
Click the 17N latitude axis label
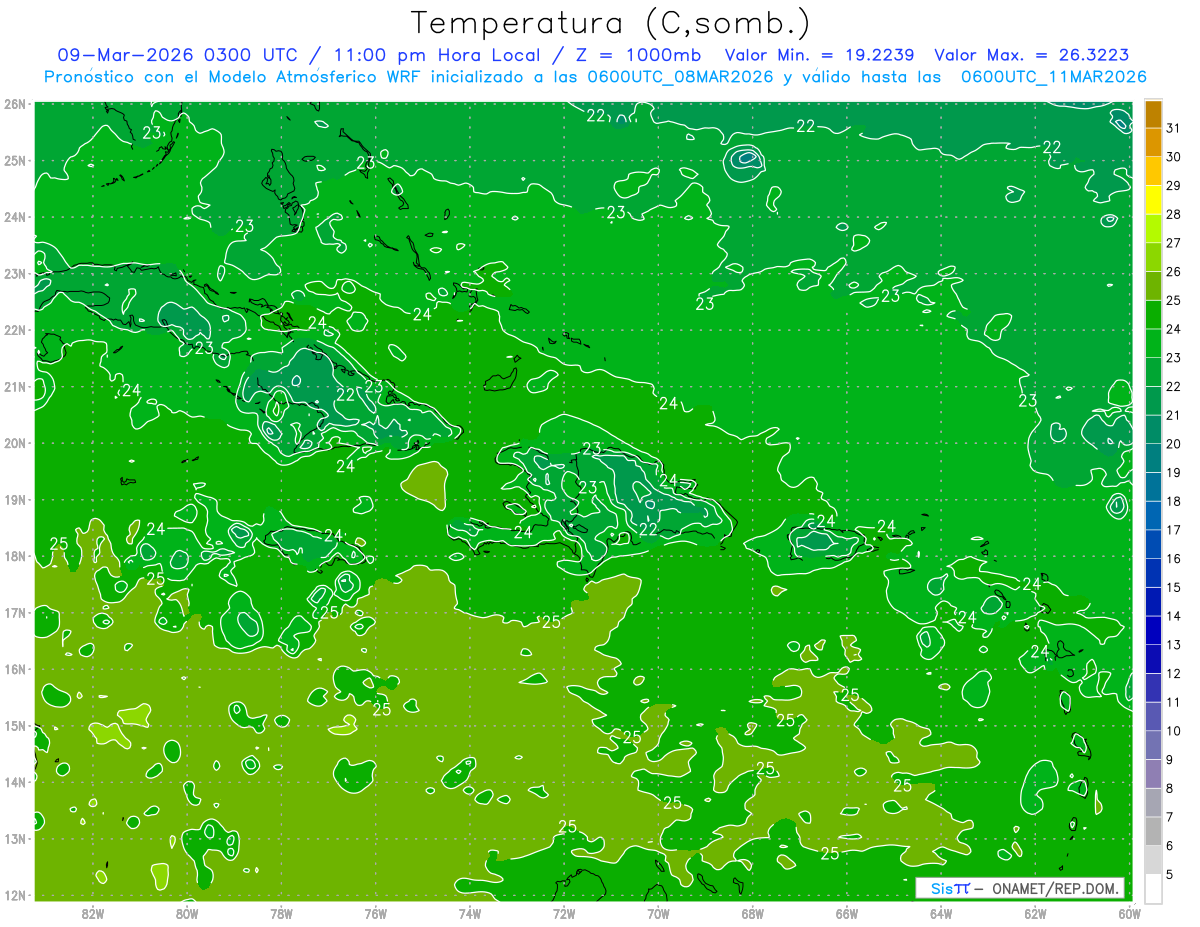(15, 613)
